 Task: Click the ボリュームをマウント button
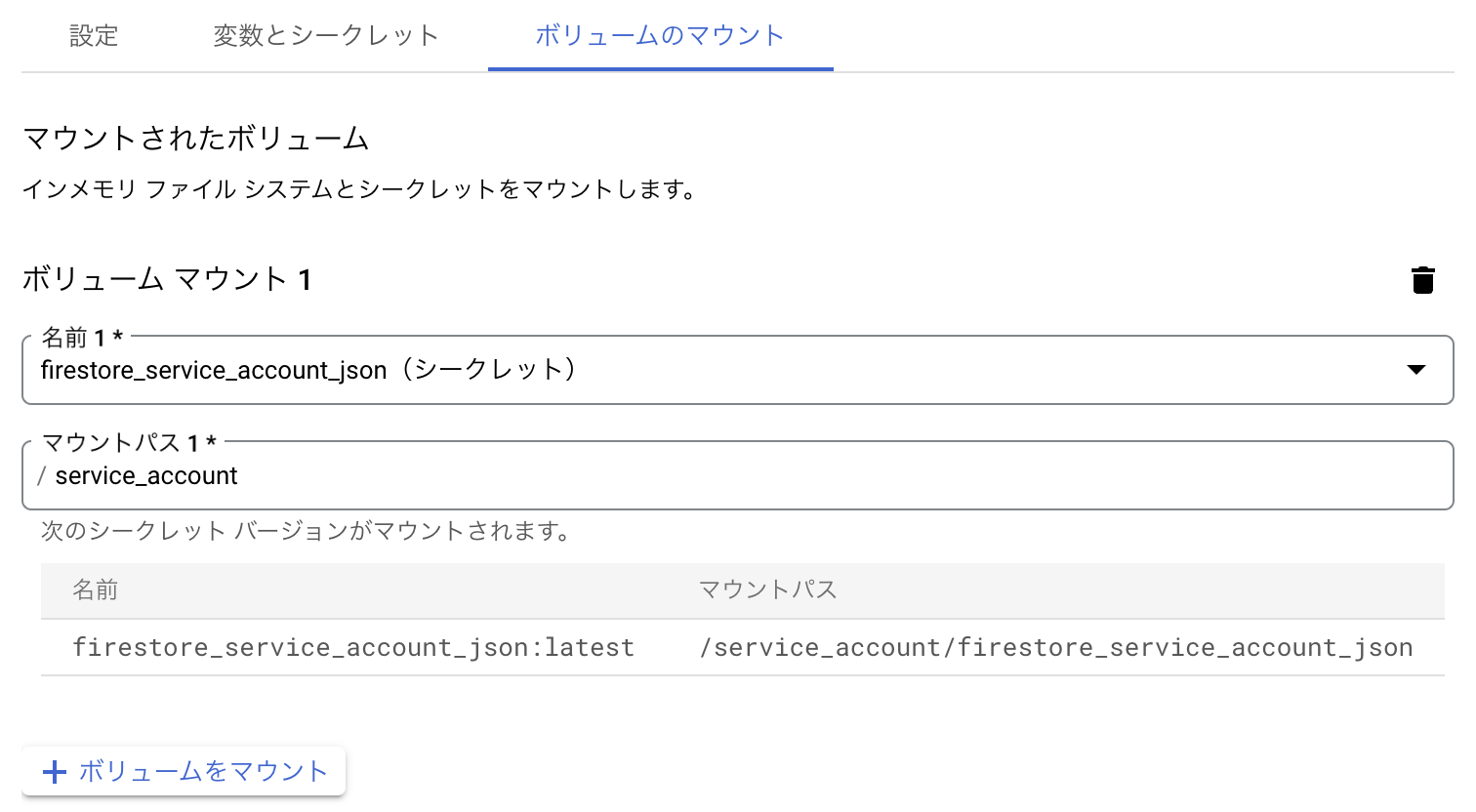[x=184, y=771]
